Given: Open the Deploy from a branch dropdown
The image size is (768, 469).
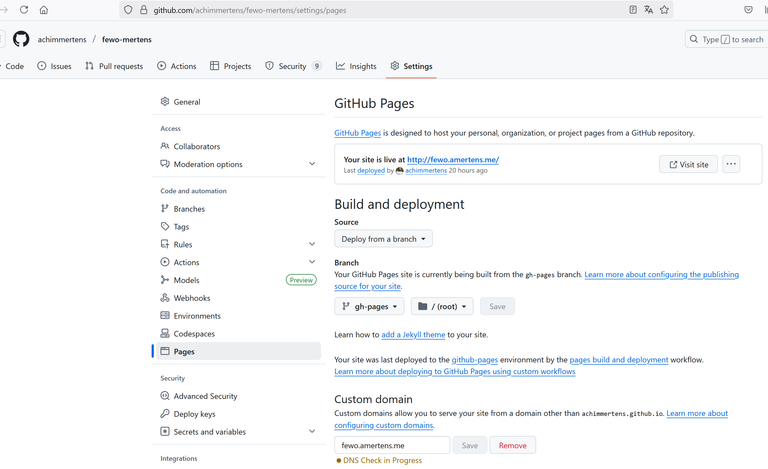Looking at the screenshot, I should point(384,239).
